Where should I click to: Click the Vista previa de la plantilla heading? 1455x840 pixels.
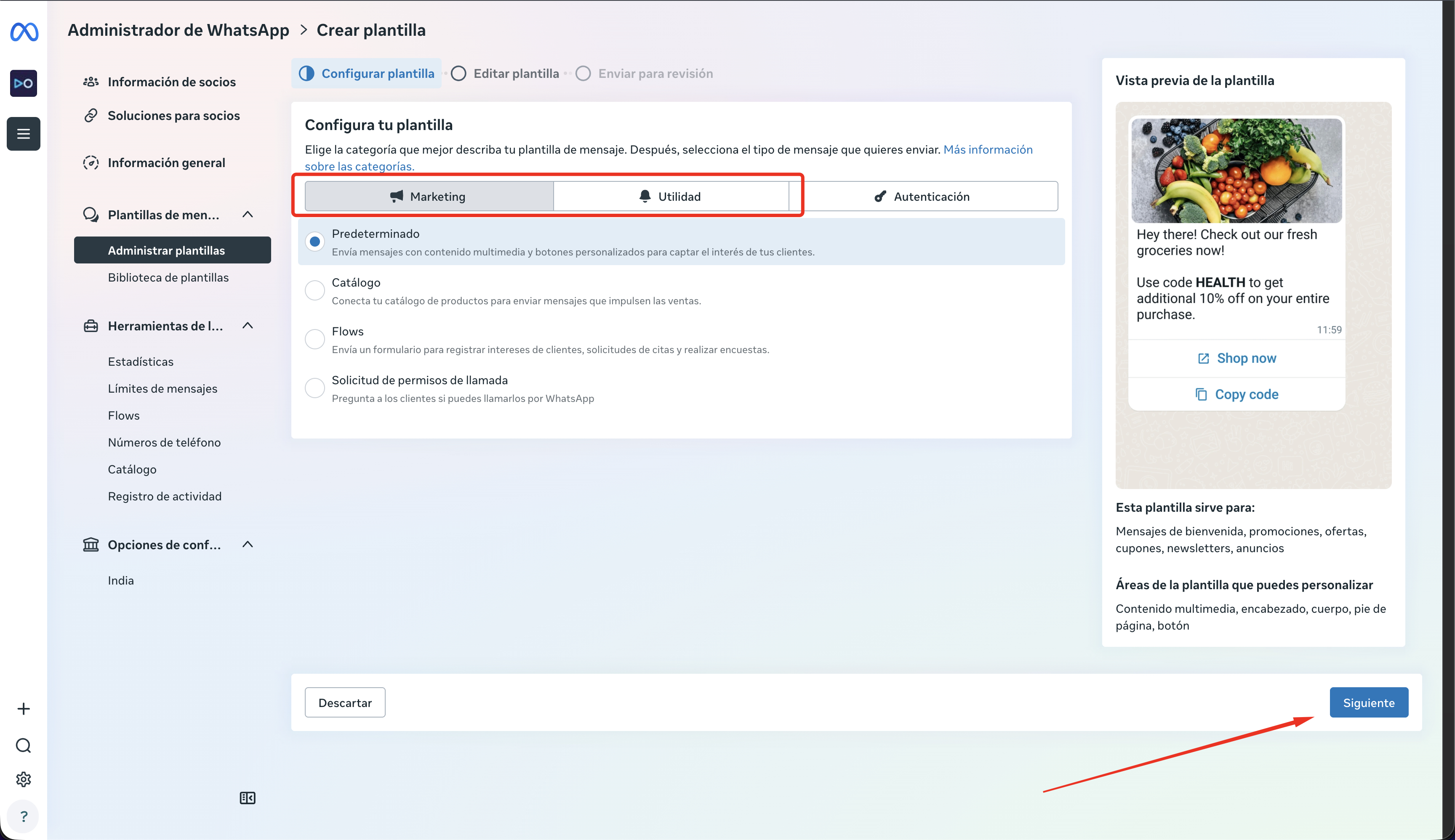click(x=1195, y=81)
